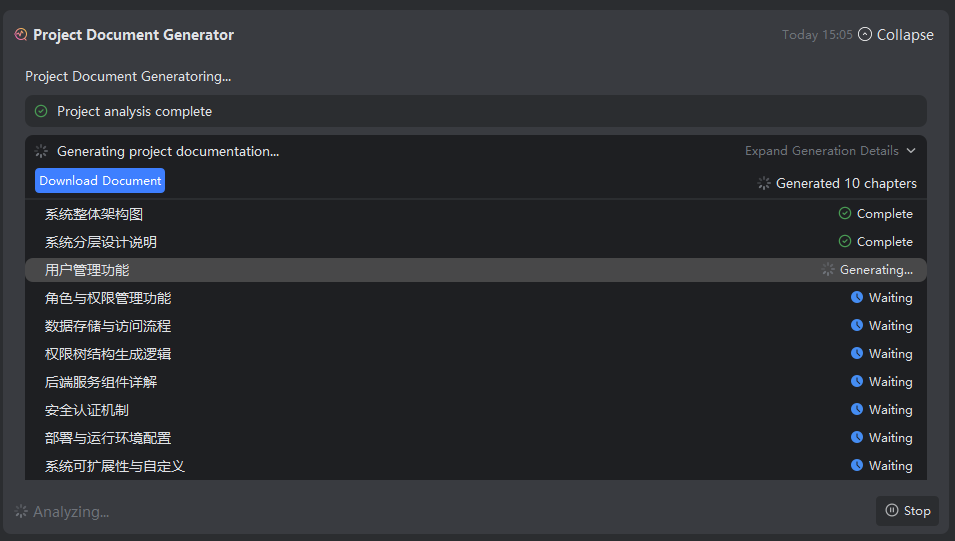Collapse the Project Document Generator panel
This screenshot has height=541, width=955.
click(895, 35)
